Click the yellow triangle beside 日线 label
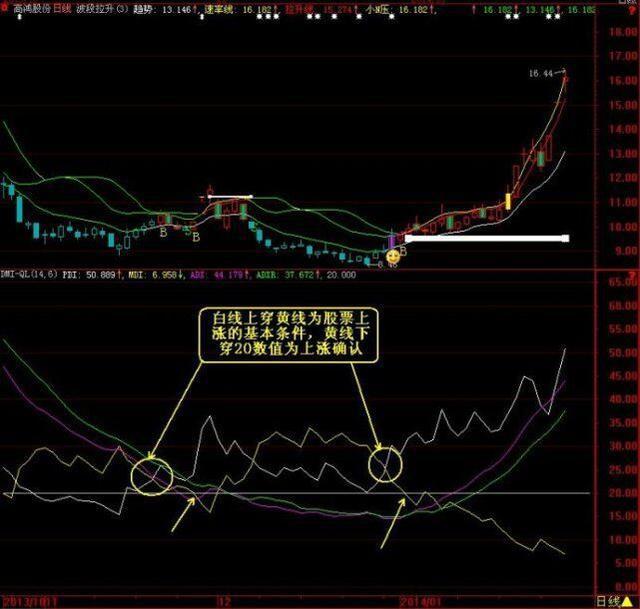Image resolution: width=640 pixels, height=609 pixels. tap(626, 601)
